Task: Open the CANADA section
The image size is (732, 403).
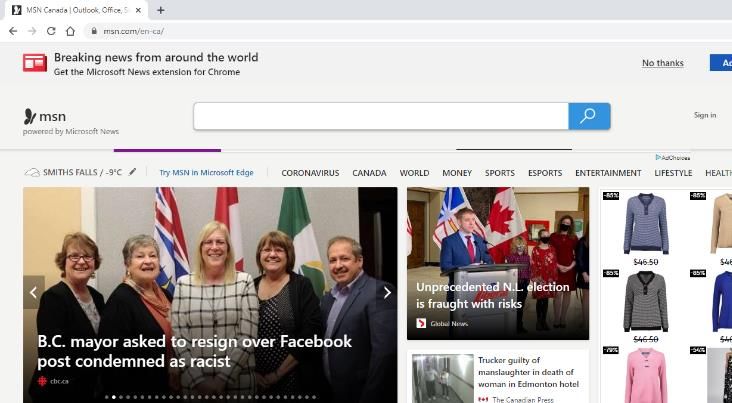Action: click(369, 173)
